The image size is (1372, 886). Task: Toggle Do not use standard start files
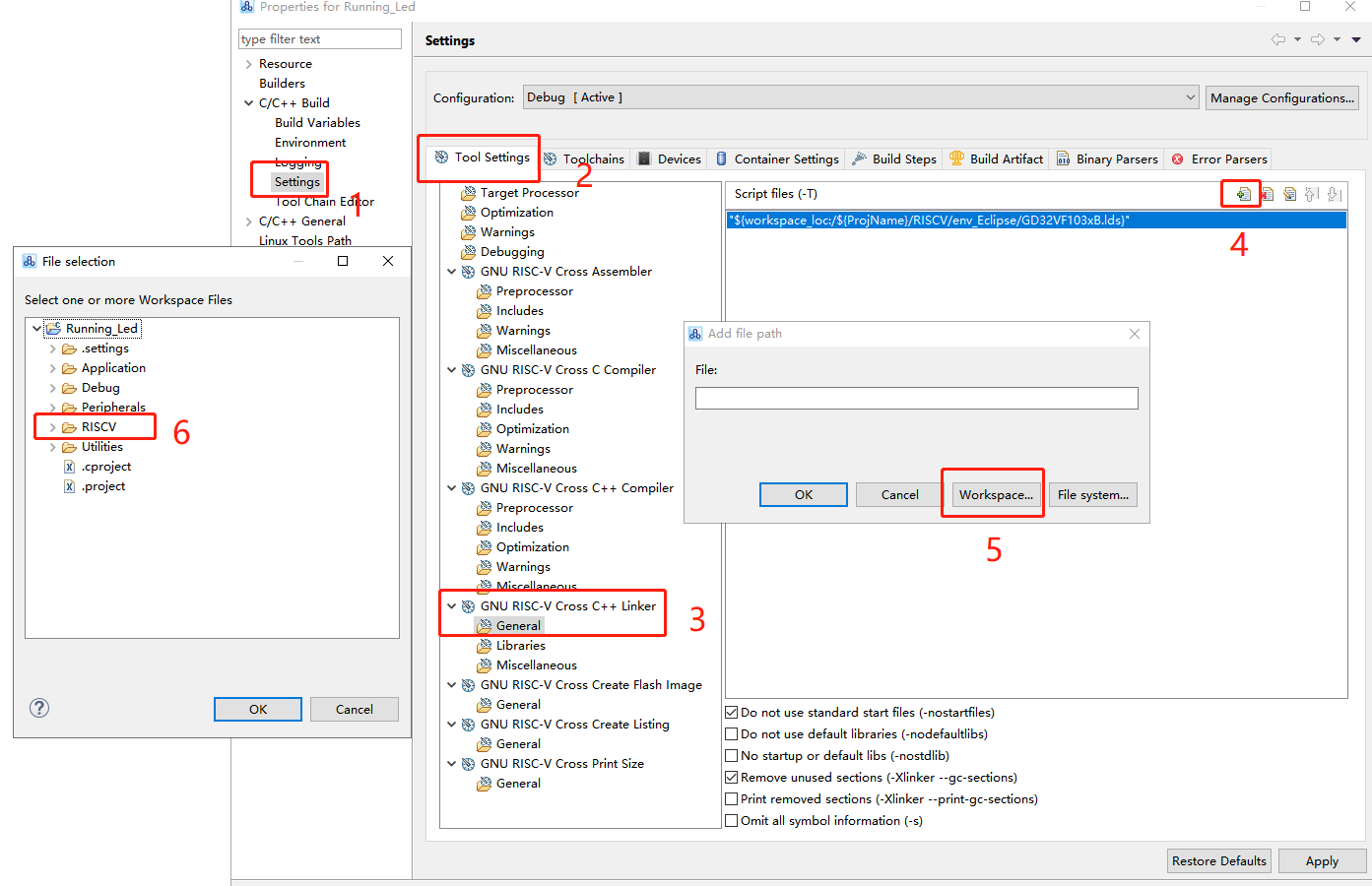732,713
